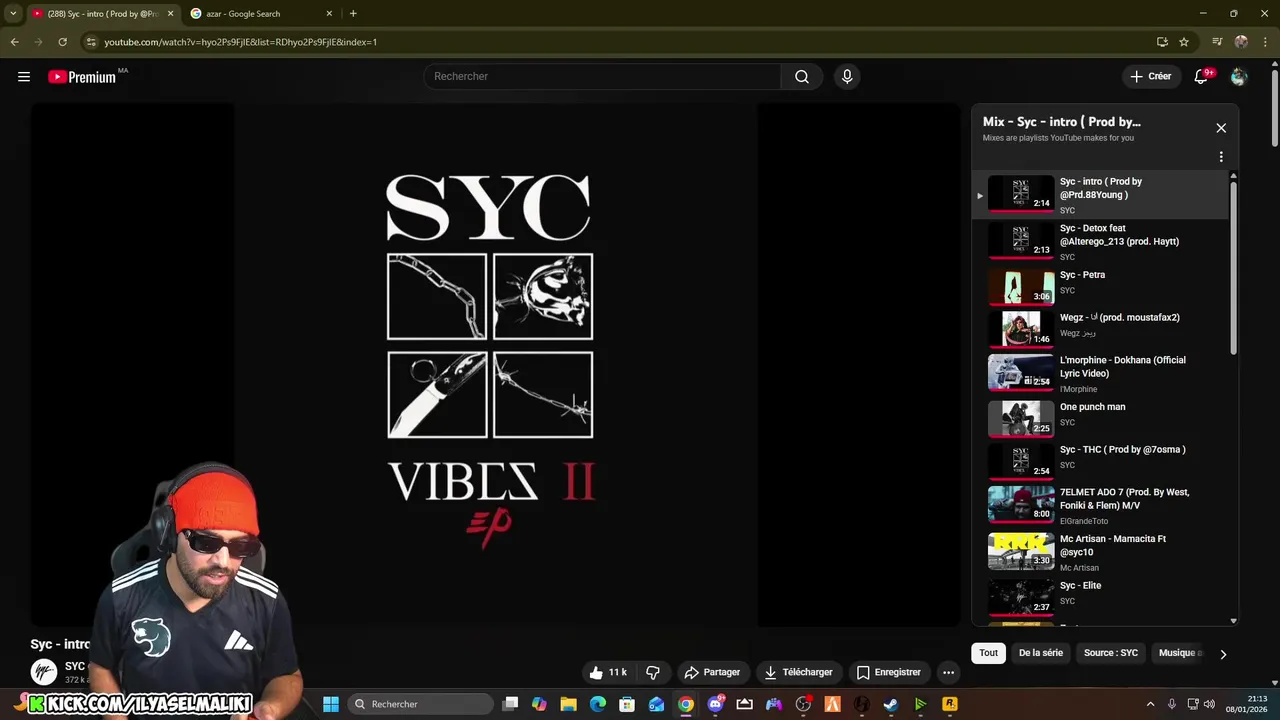Play Mc Artisan - Mamacita video

coord(1100,552)
